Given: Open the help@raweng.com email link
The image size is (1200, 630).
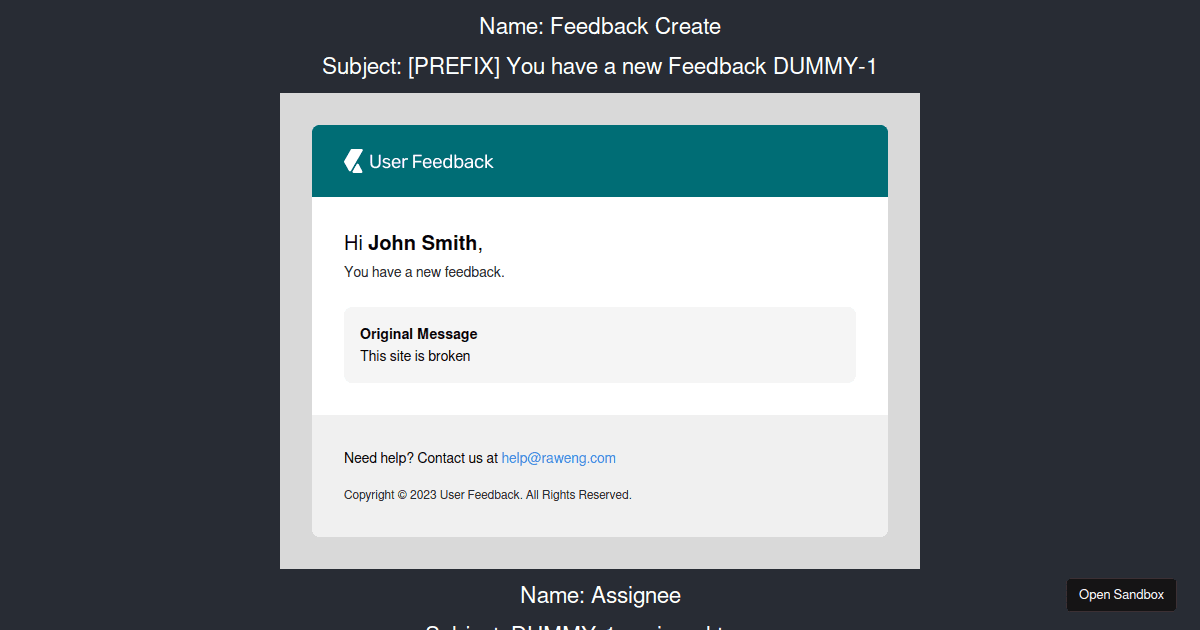Looking at the screenshot, I should tap(558, 457).
